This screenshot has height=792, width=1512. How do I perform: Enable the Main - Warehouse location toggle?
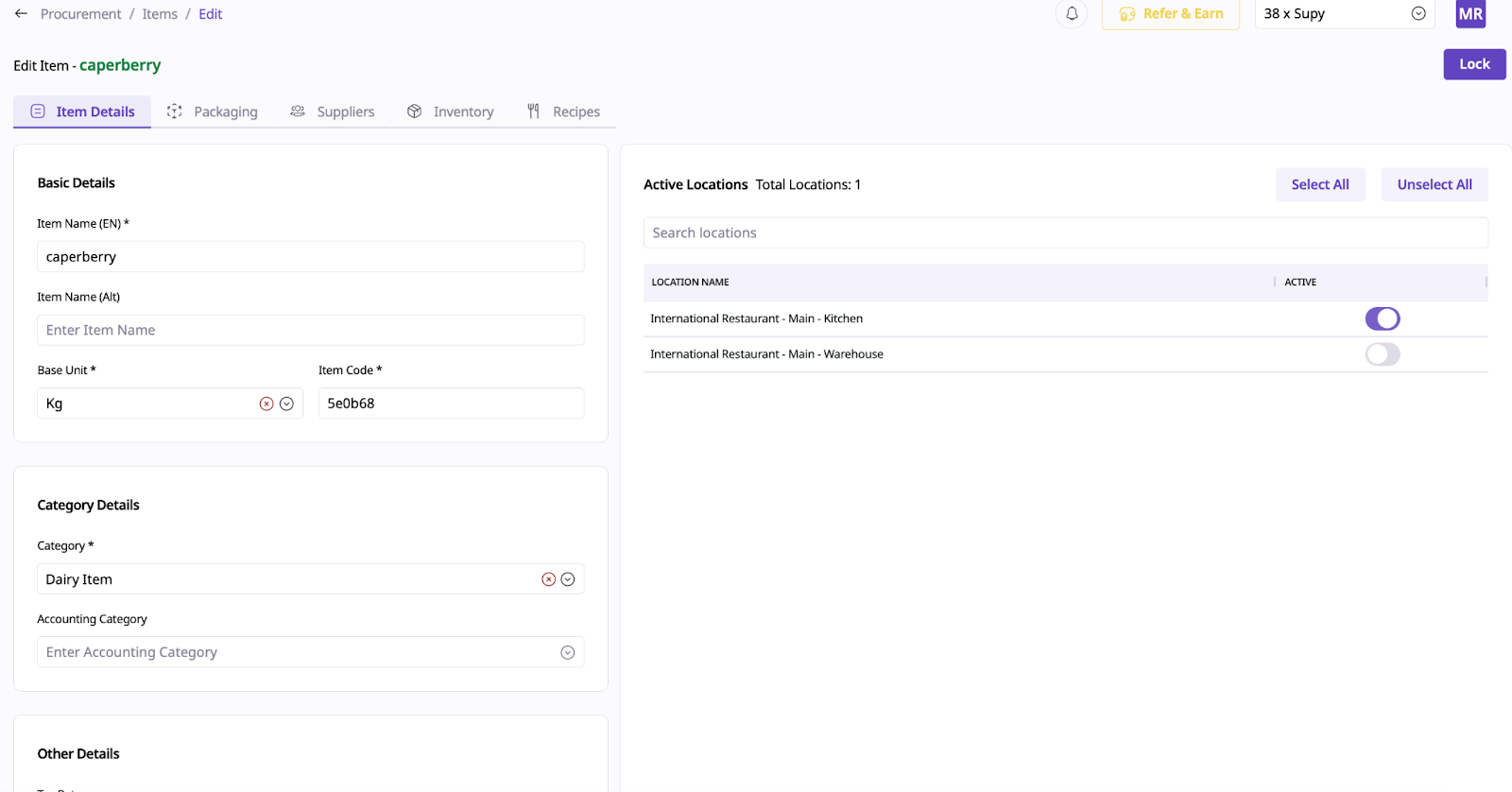[1382, 354]
